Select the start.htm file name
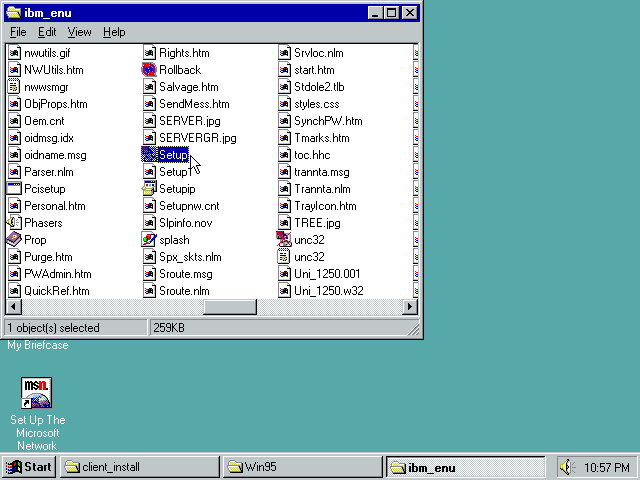Image resolution: width=640 pixels, height=480 pixels. 314,70
